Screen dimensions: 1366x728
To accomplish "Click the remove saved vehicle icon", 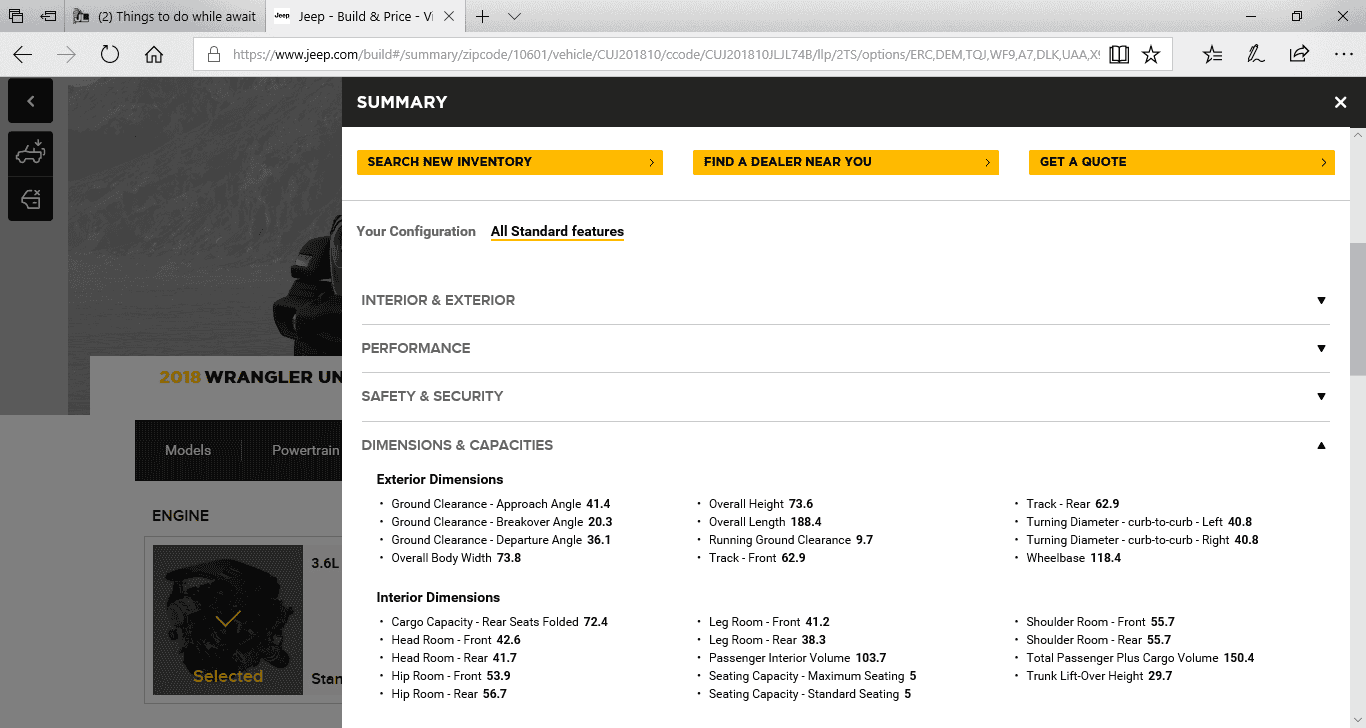I will coord(31,199).
